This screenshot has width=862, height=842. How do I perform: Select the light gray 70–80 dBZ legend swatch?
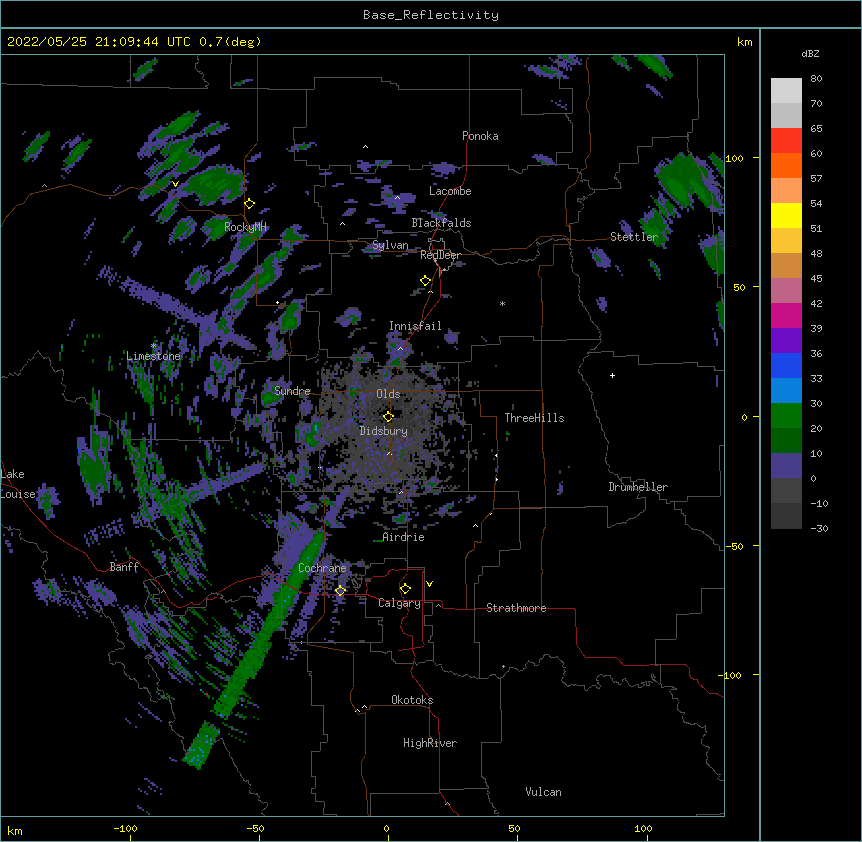coord(786,91)
